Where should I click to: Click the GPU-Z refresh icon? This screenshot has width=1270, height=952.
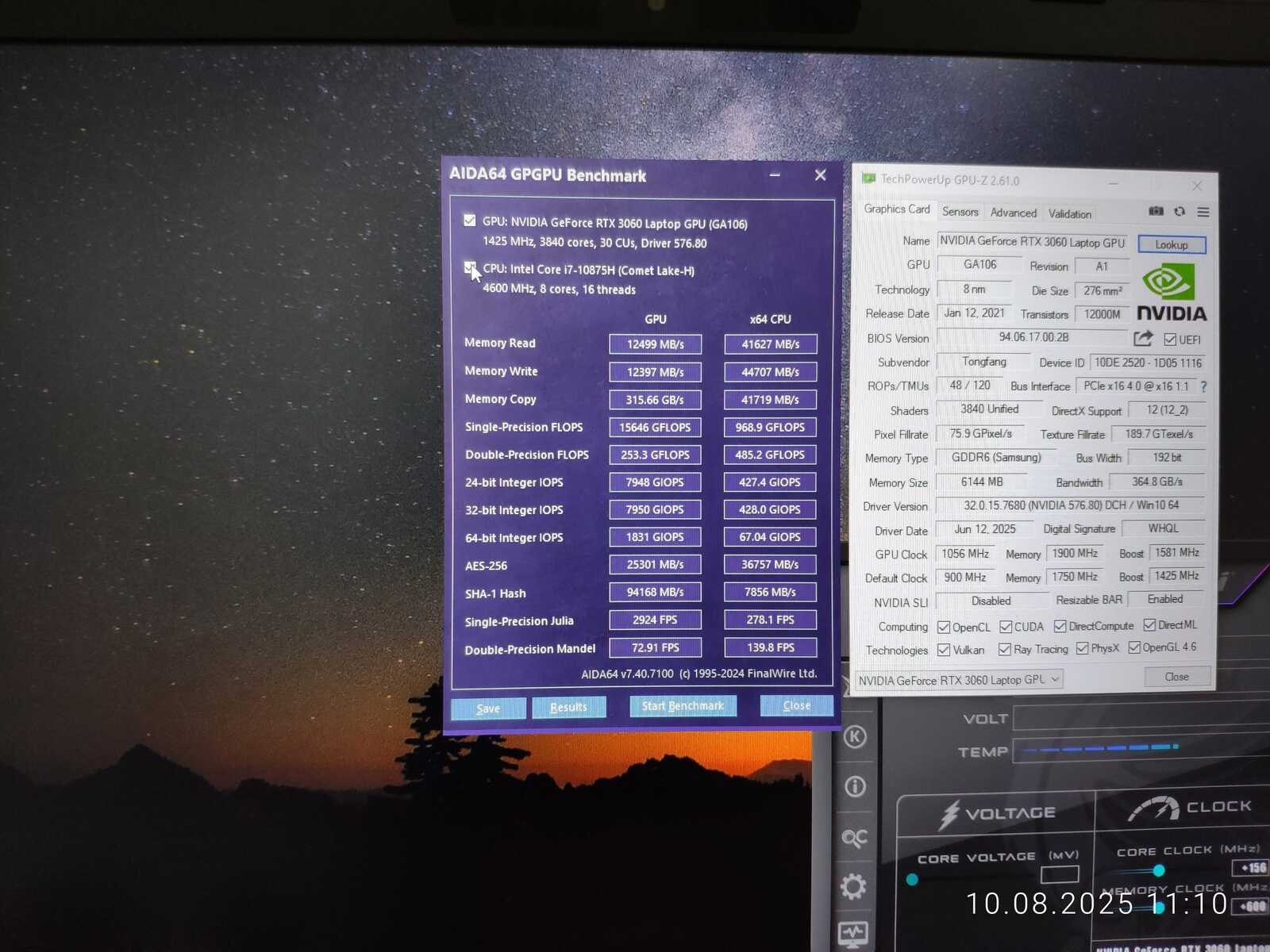(x=1180, y=211)
